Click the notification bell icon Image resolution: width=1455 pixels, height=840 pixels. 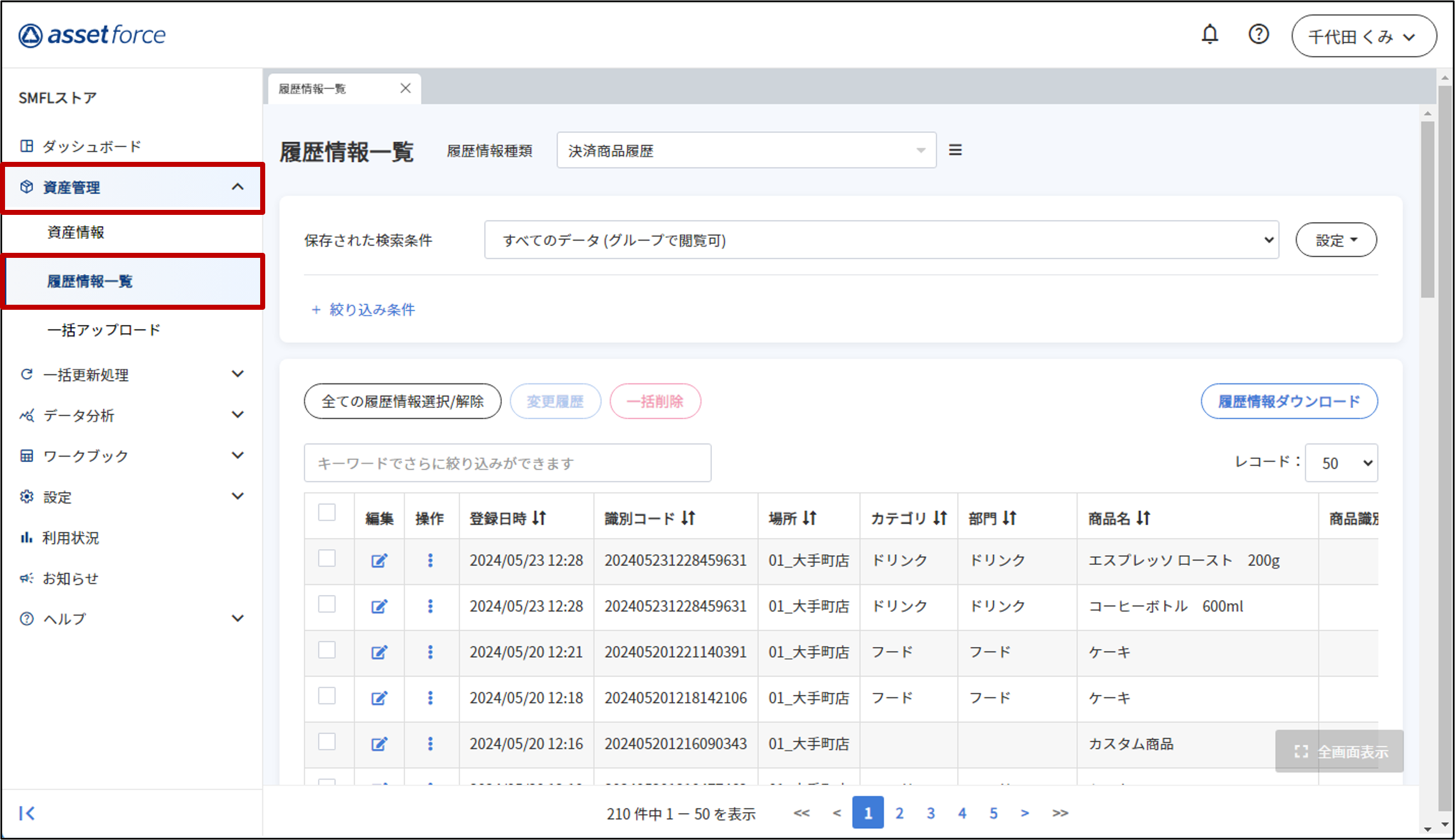[1209, 35]
